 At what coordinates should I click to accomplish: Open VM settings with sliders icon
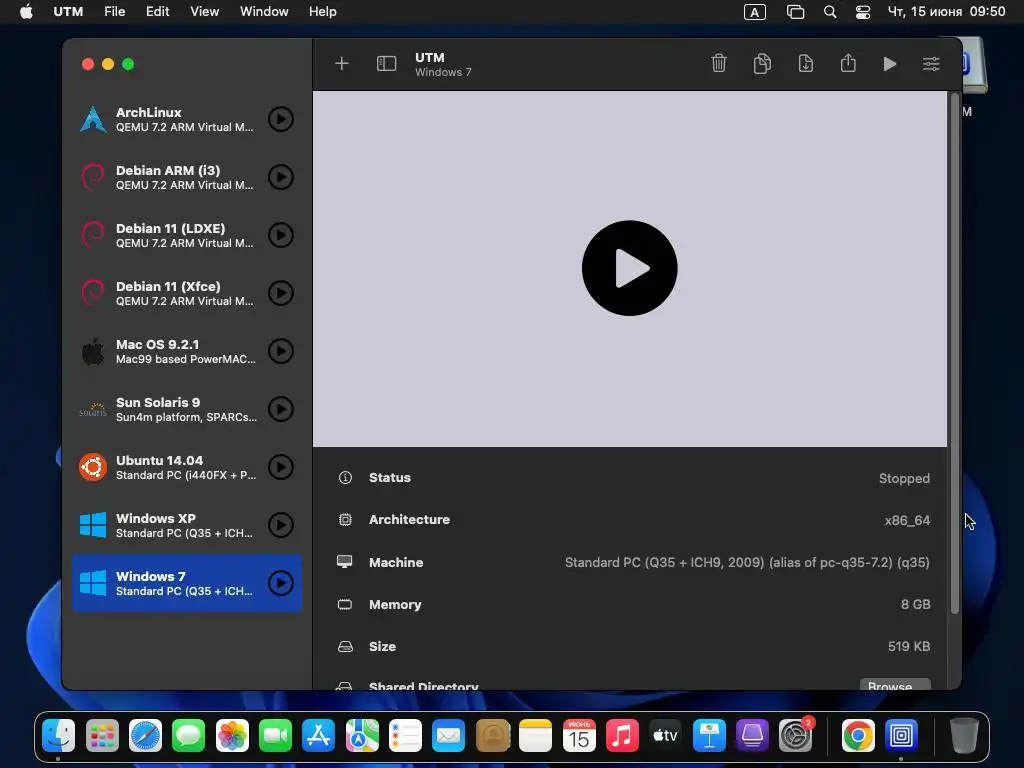point(931,64)
